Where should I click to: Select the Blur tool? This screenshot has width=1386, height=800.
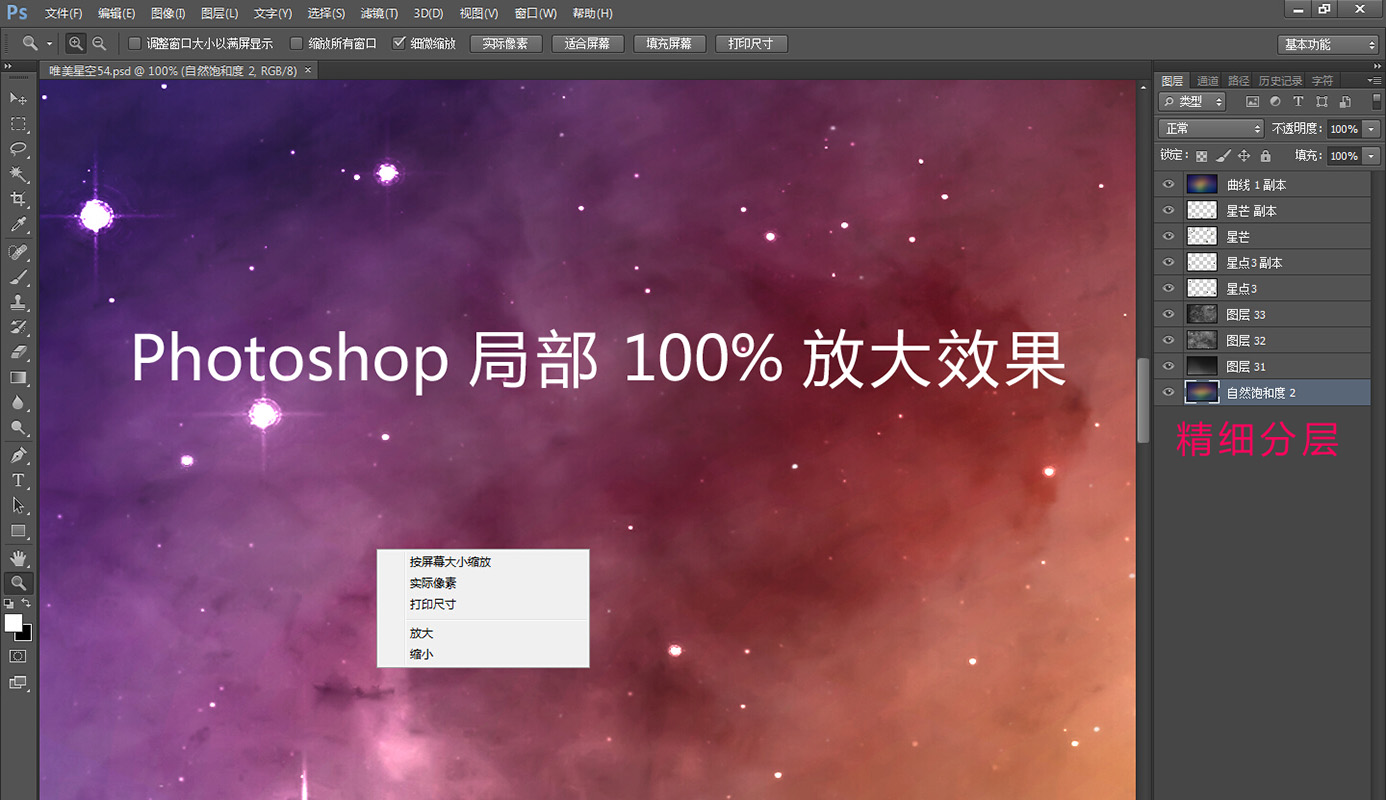click(x=18, y=402)
